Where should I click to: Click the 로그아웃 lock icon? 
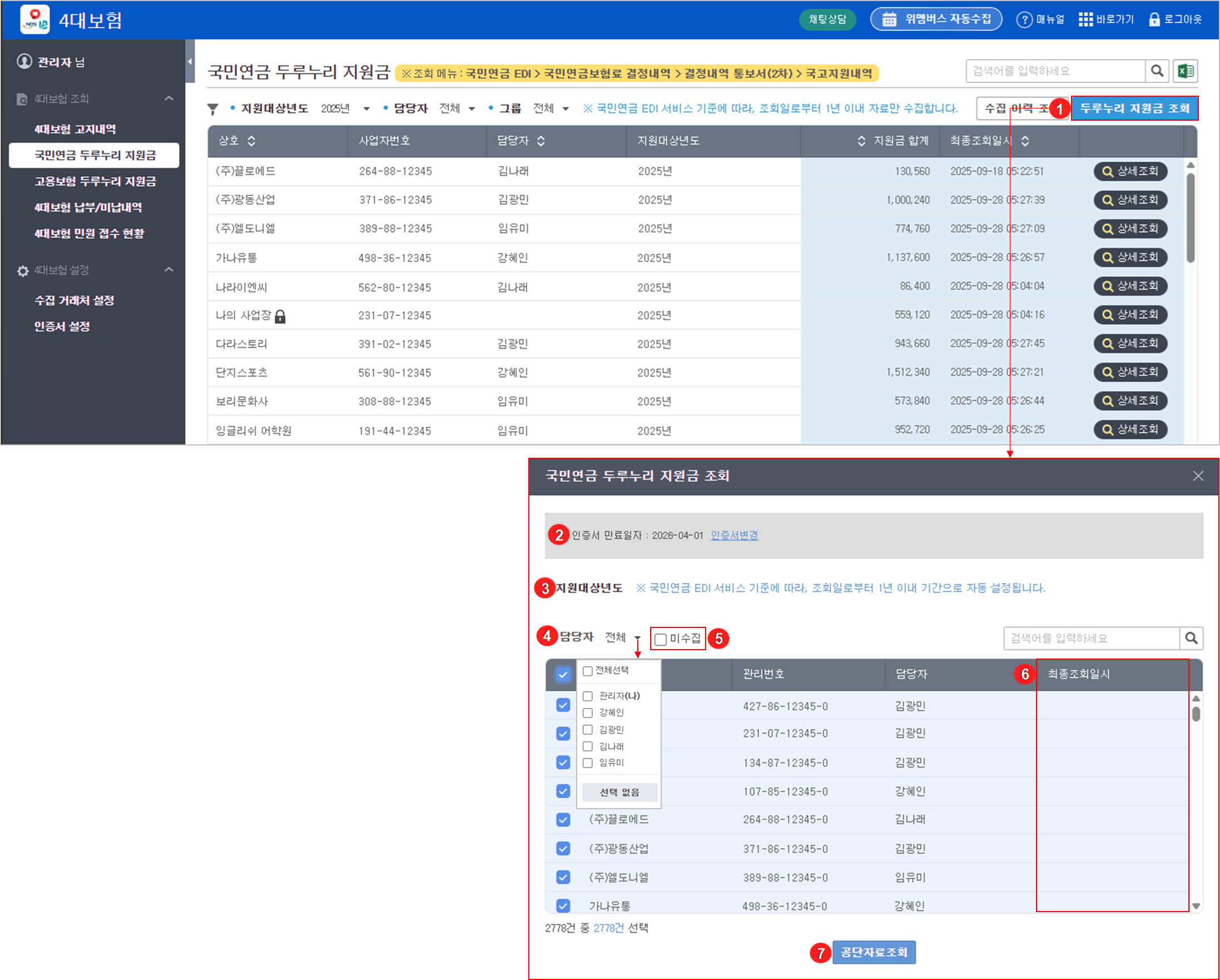(x=1154, y=20)
